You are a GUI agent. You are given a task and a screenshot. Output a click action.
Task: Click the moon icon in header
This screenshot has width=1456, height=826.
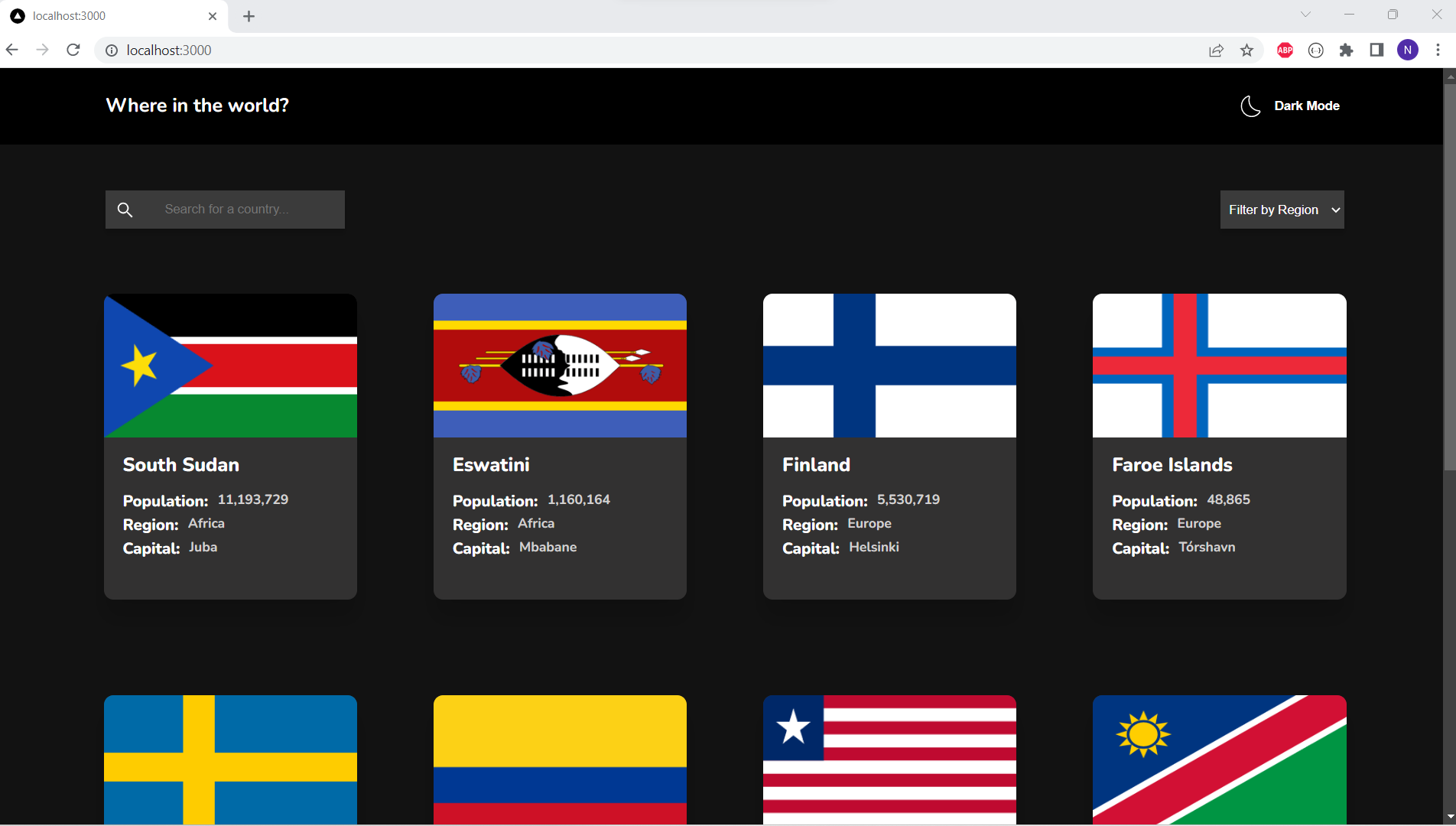point(1250,106)
